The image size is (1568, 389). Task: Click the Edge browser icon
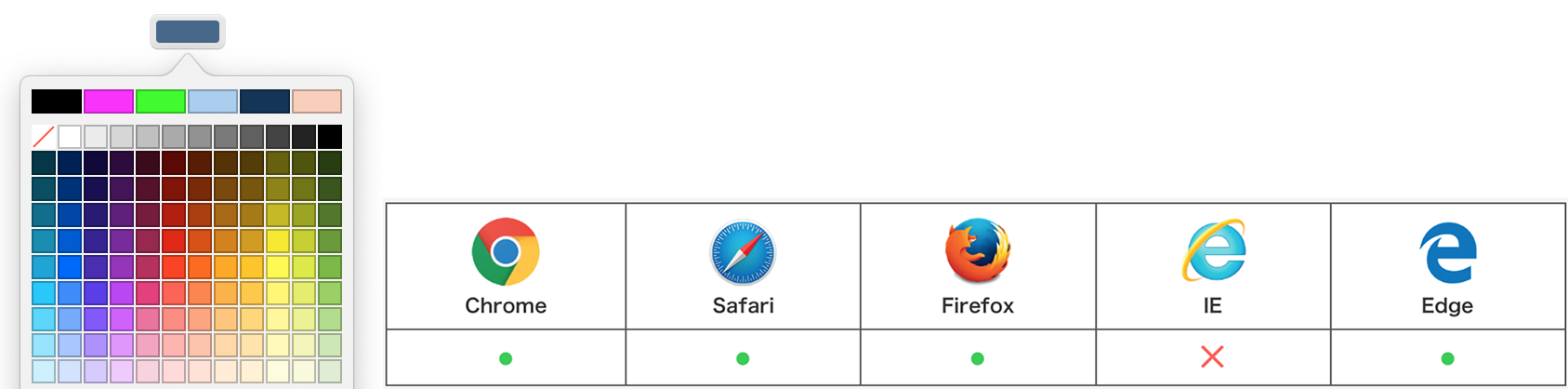1448,252
